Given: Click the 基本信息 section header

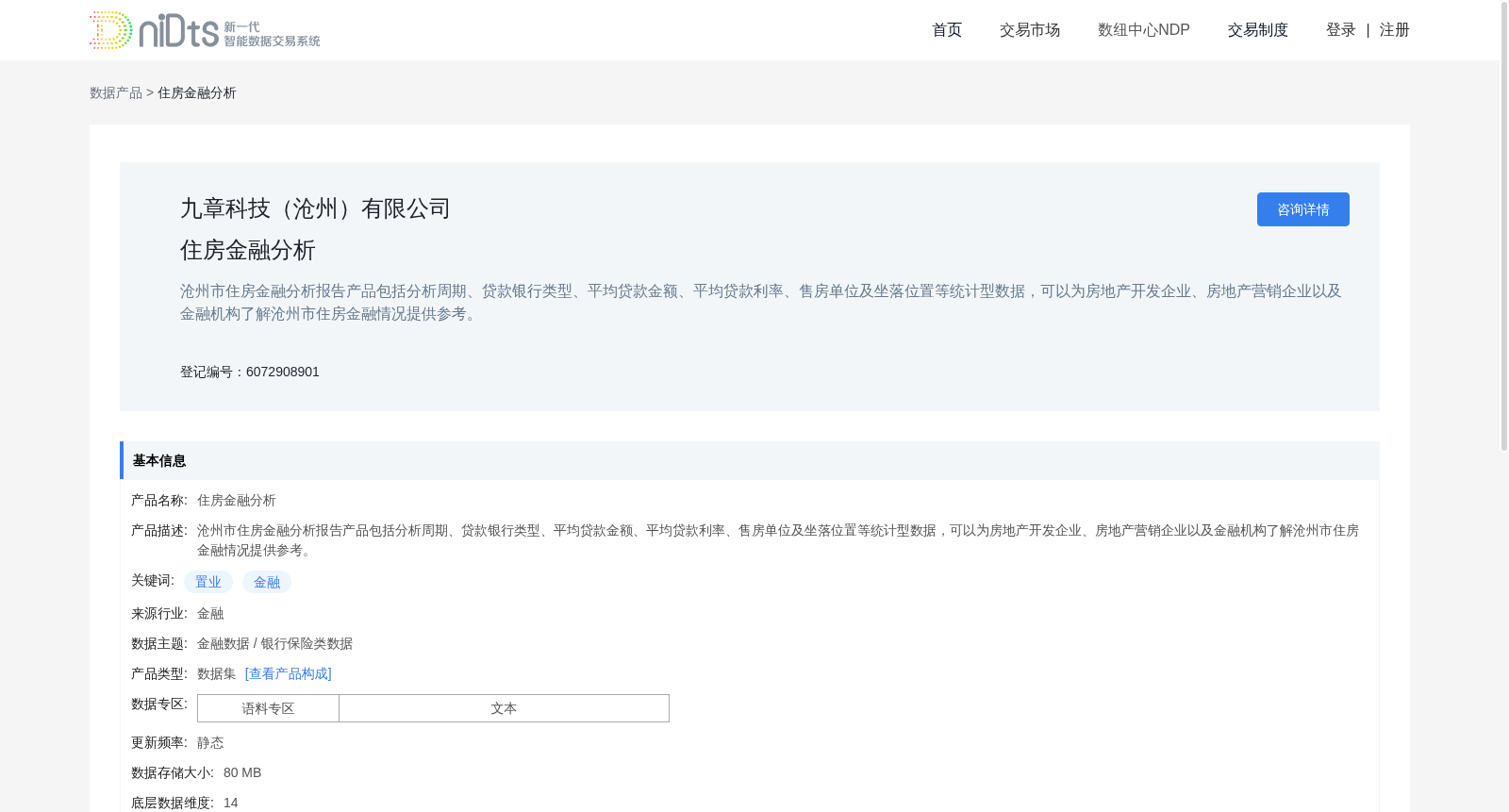Looking at the screenshot, I should point(750,460).
